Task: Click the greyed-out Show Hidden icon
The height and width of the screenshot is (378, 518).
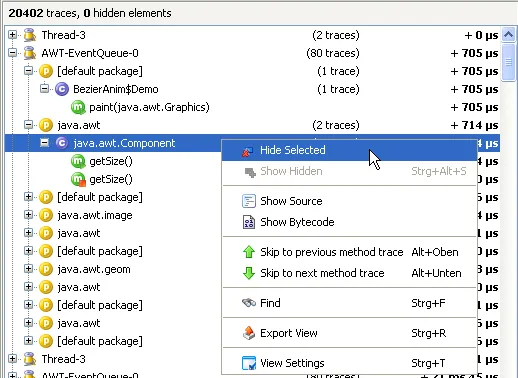Action: pyautogui.click(x=249, y=172)
